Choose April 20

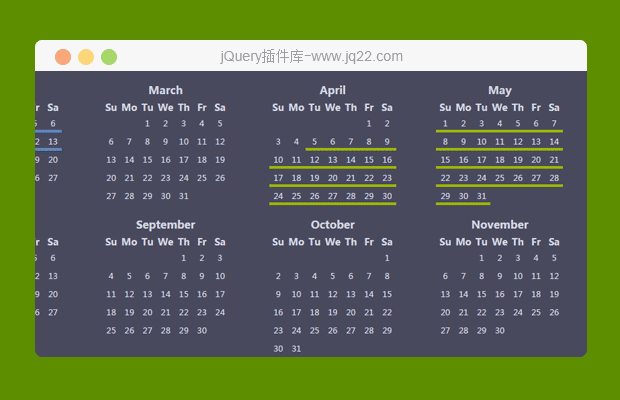pyautogui.click(x=333, y=178)
